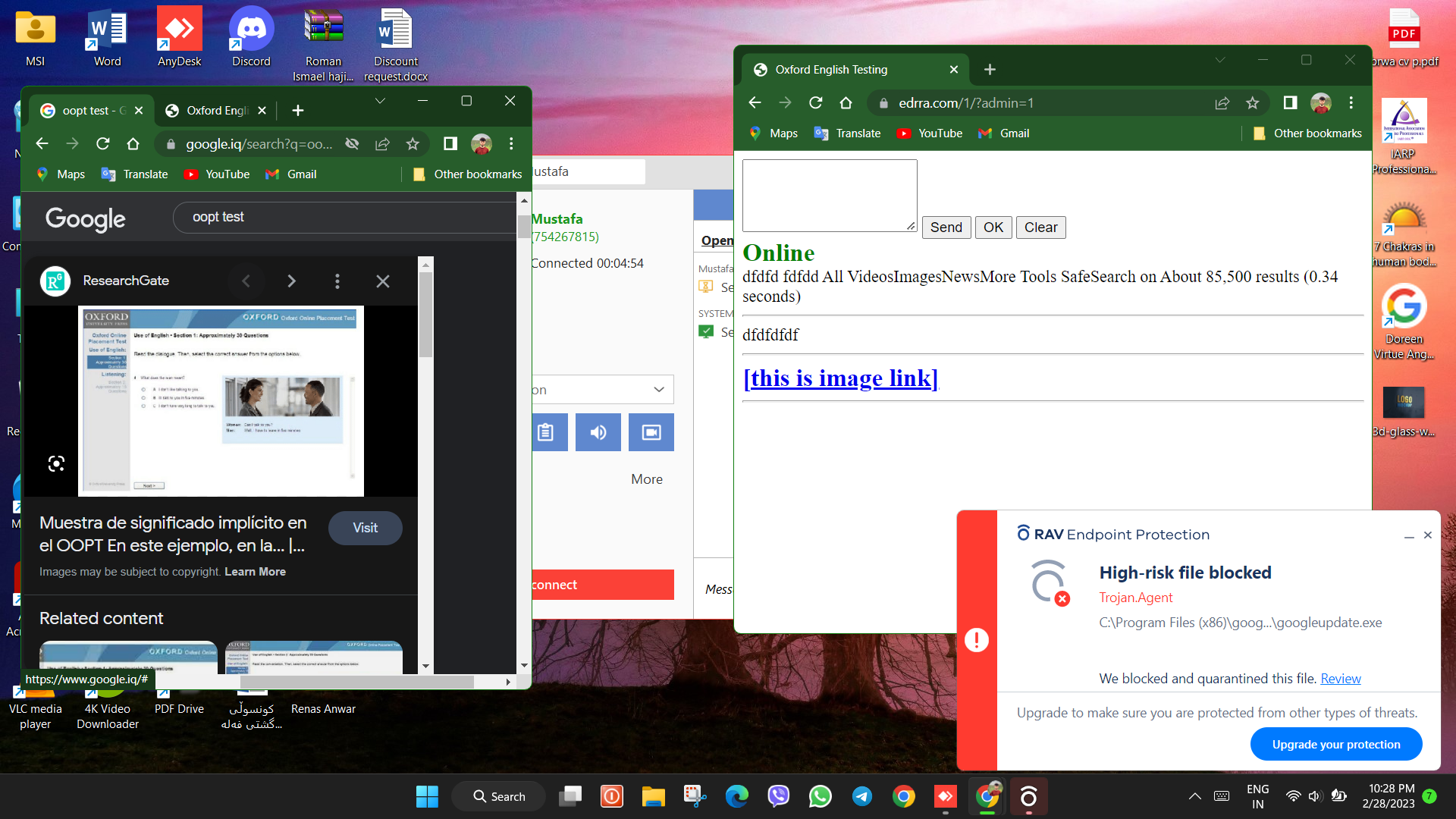Viewport: 1456px width, 819px height.
Task: Click the clipboard icon in remote session panel
Action: point(546,432)
